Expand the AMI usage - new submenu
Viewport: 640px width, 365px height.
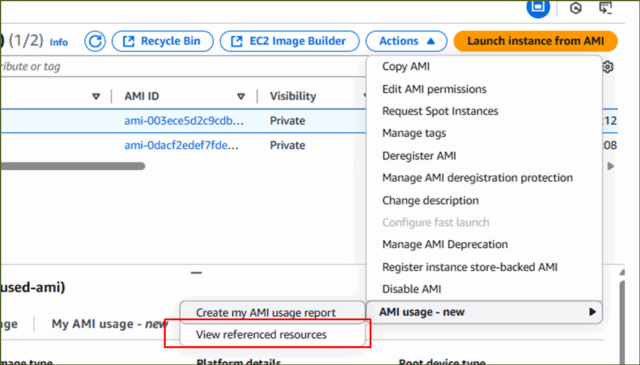[484, 312]
